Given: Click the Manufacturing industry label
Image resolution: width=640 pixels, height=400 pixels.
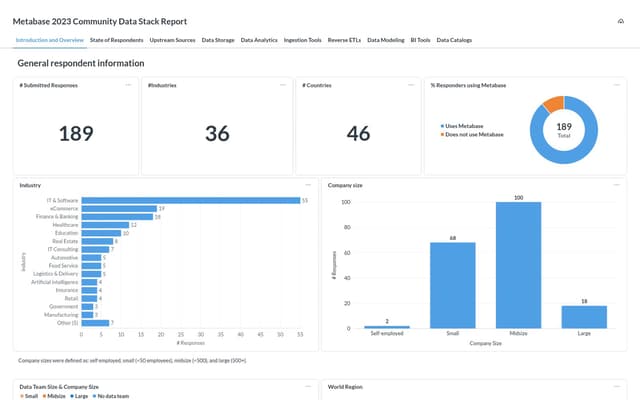Looking at the screenshot, I should click(61, 315).
